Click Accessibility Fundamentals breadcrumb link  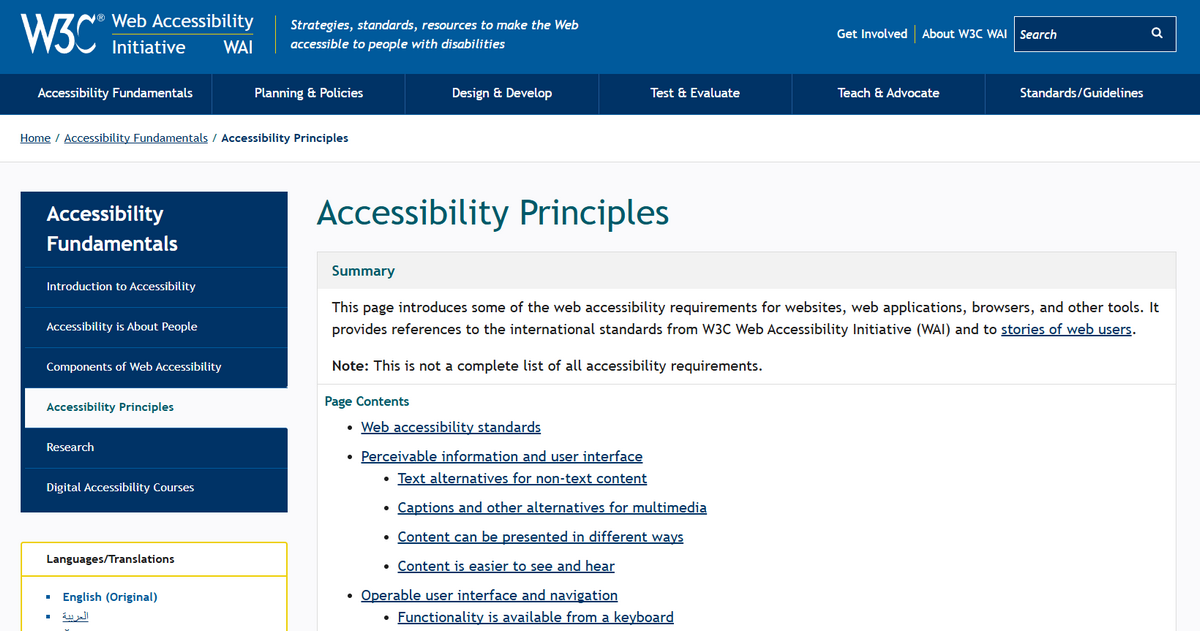point(136,138)
